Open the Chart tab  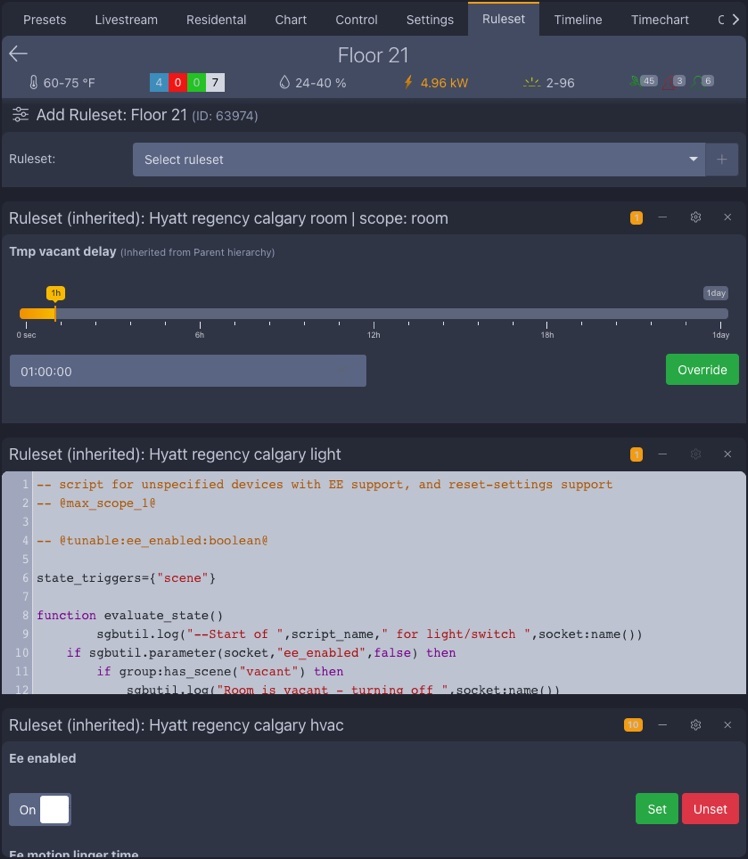(x=290, y=20)
